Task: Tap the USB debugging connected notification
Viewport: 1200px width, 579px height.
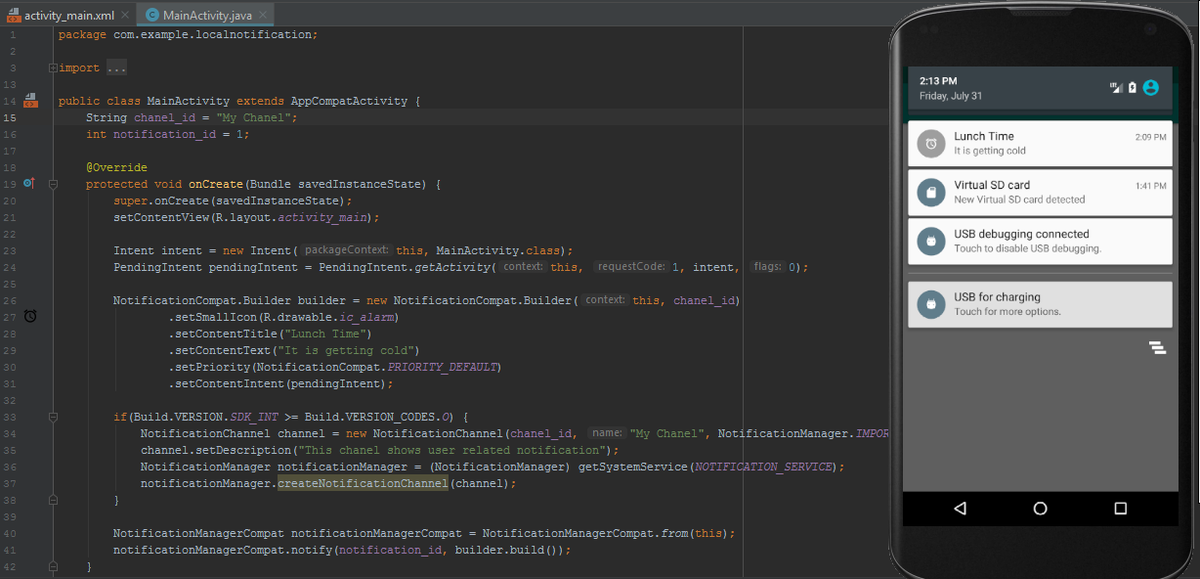Action: (1040, 241)
